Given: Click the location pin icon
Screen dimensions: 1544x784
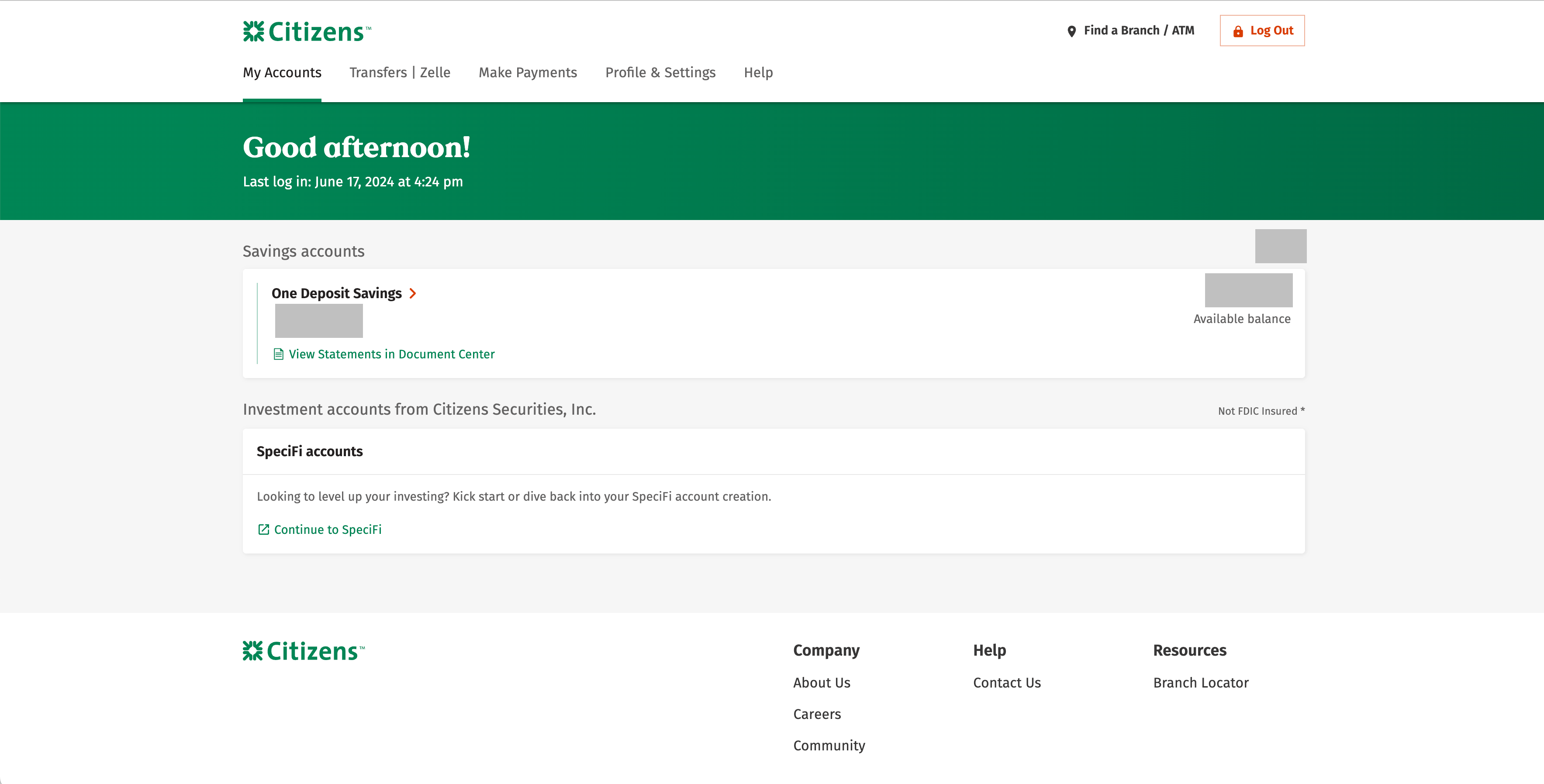Looking at the screenshot, I should pyautogui.click(x=1072, y=31).
